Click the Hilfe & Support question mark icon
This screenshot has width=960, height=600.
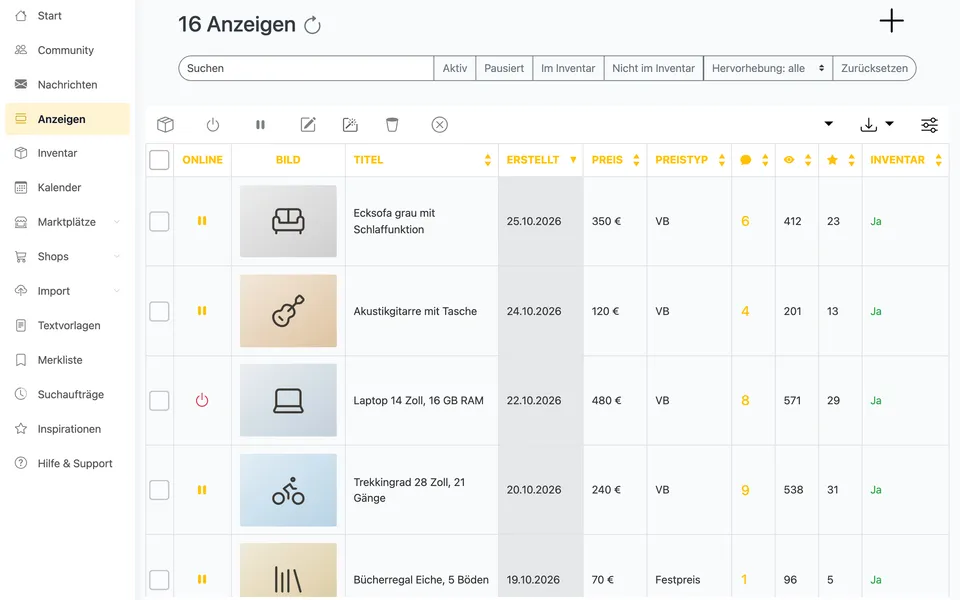coord(21,463)
